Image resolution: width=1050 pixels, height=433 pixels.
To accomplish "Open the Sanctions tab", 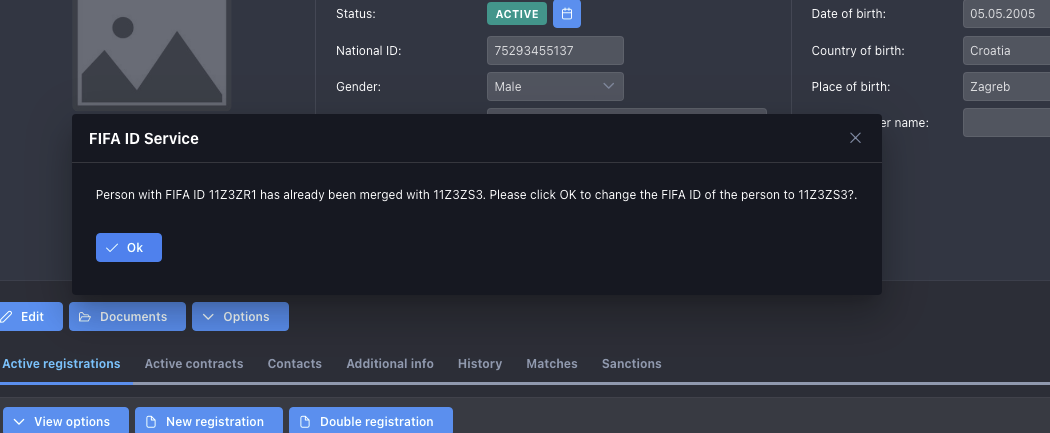I will point(631,364).
